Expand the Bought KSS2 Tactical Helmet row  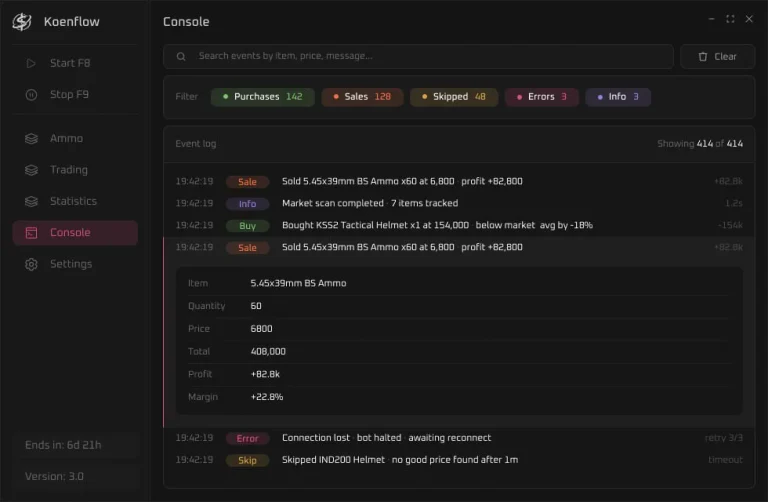point(459,225)
